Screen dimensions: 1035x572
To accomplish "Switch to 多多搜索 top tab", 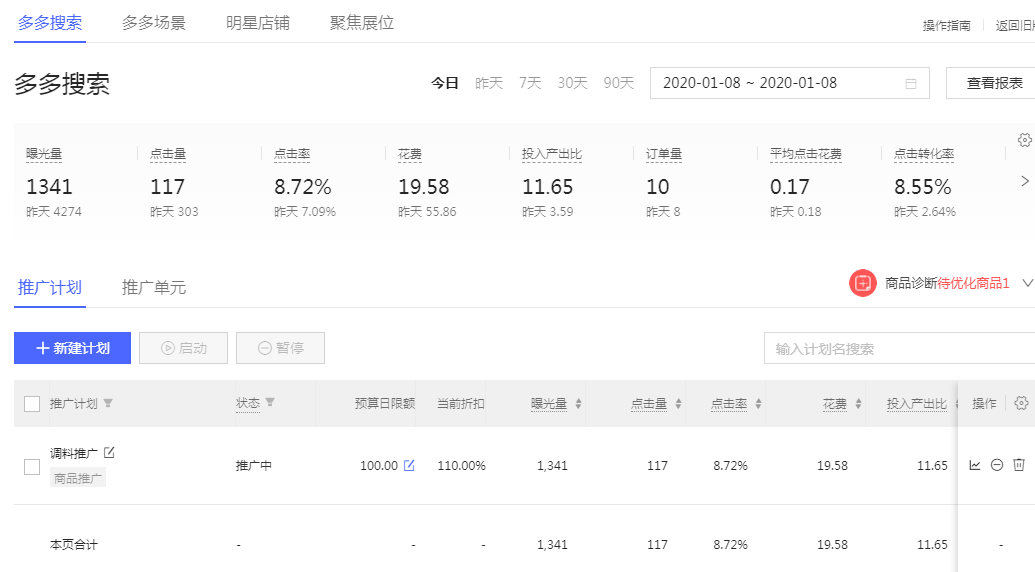I will 50,23.
